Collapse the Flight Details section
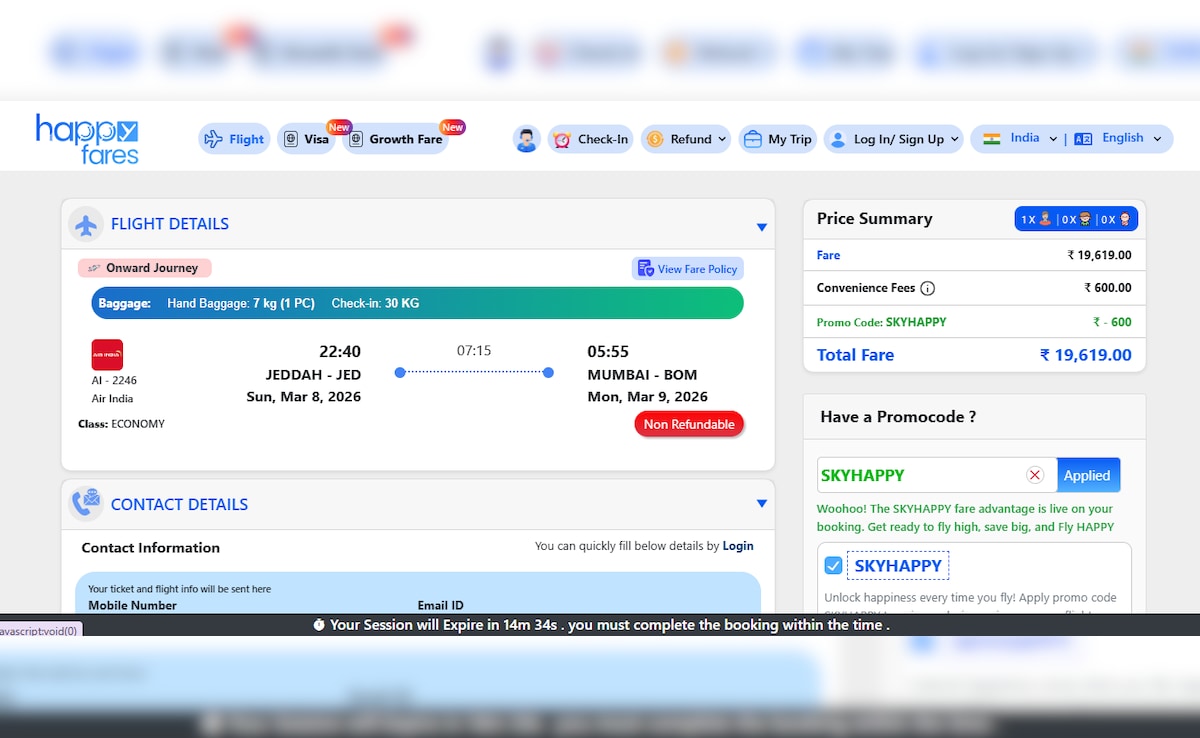Image resolution: width=1200 pixels, height=738 pixels. coord(761,227)
